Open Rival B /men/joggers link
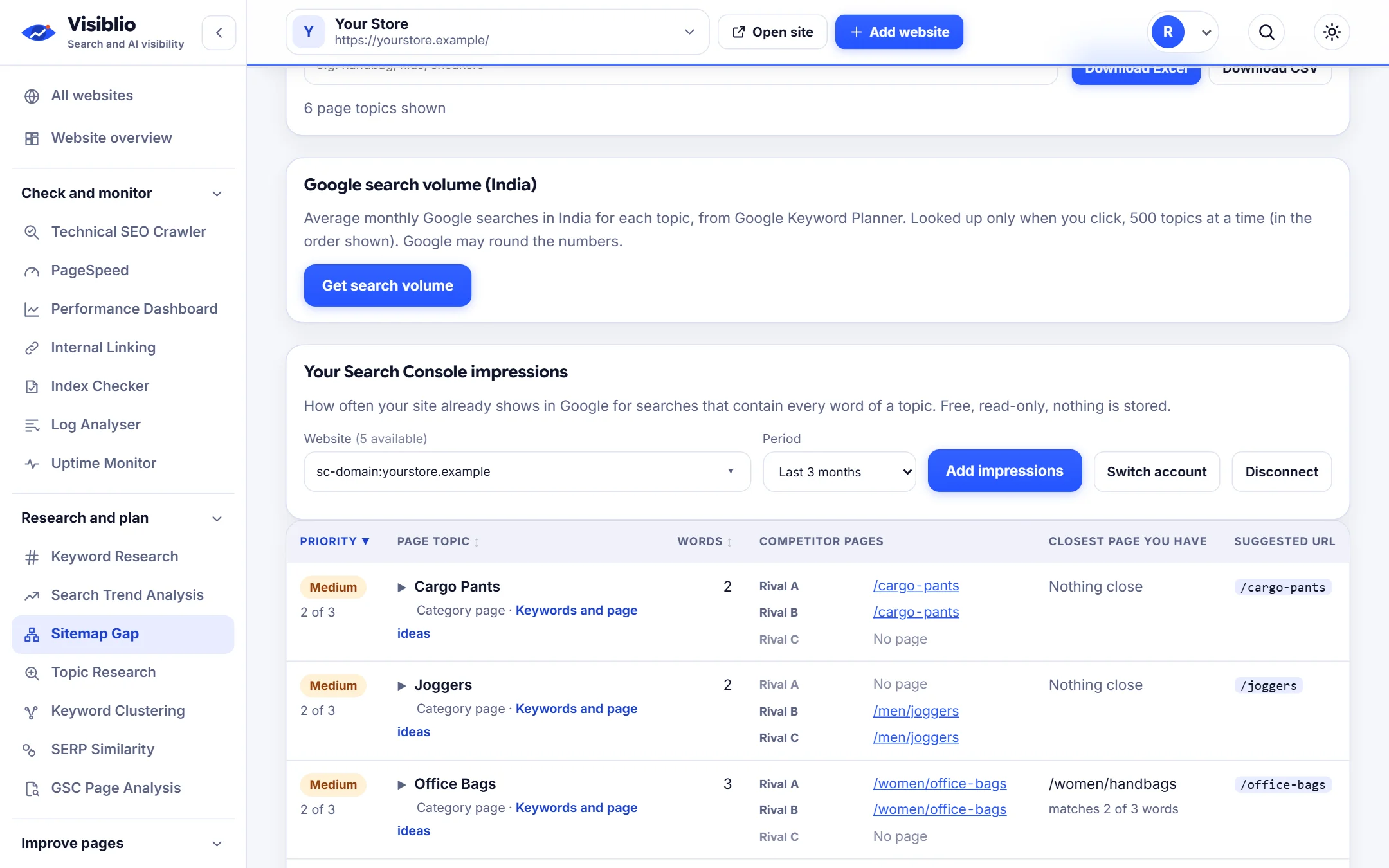The width and height of the screenshot is (1389, 868). click(x=915, y=711)
